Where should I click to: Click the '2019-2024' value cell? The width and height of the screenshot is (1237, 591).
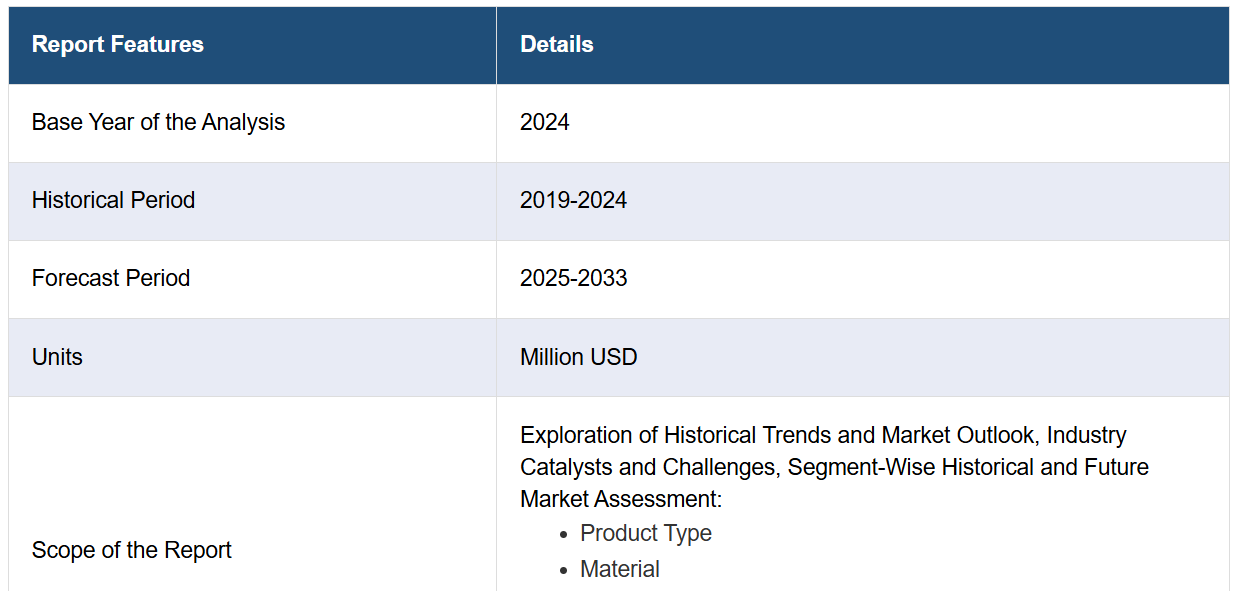pos(862,201)
